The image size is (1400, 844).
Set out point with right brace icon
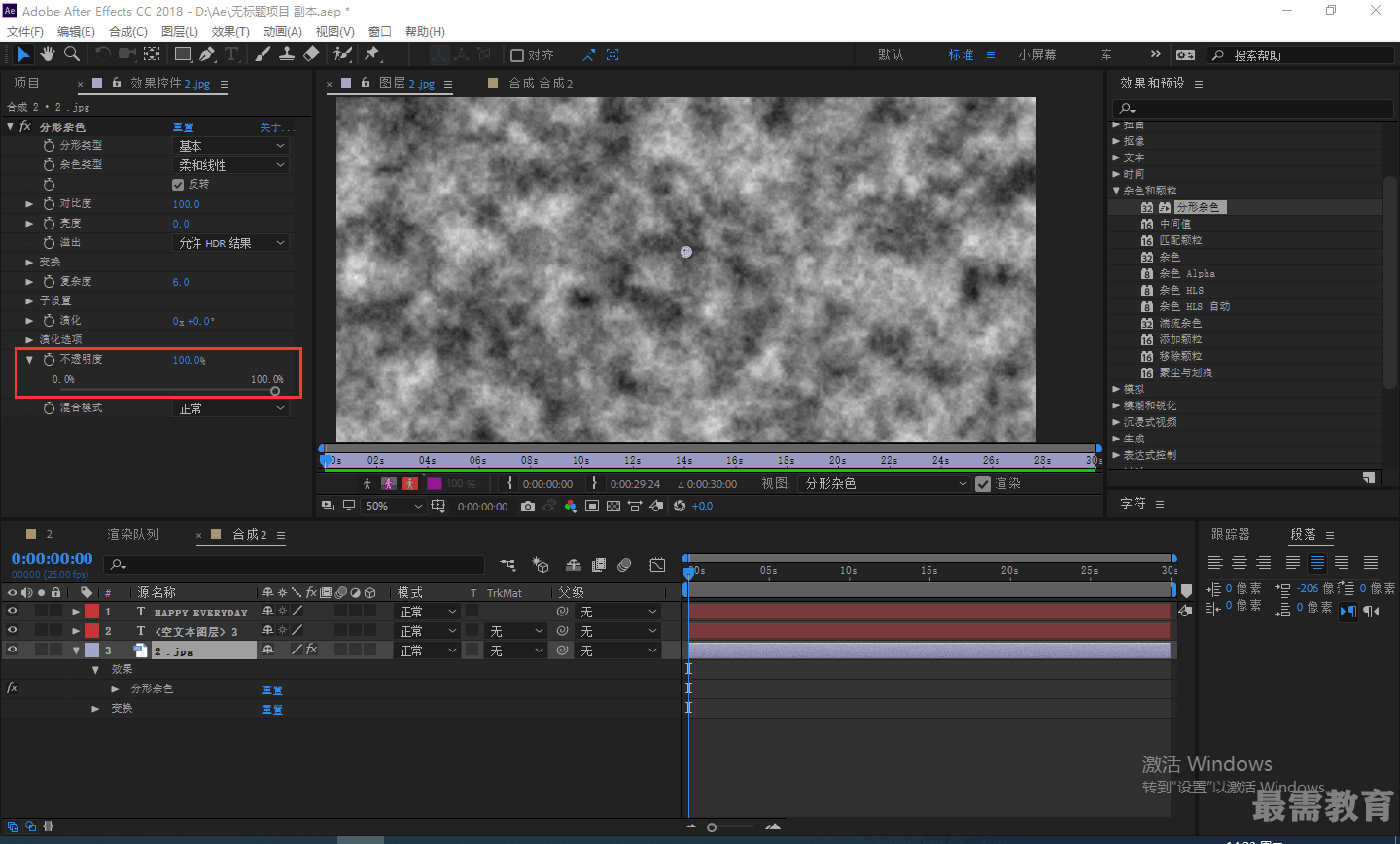tap(594, 483)
